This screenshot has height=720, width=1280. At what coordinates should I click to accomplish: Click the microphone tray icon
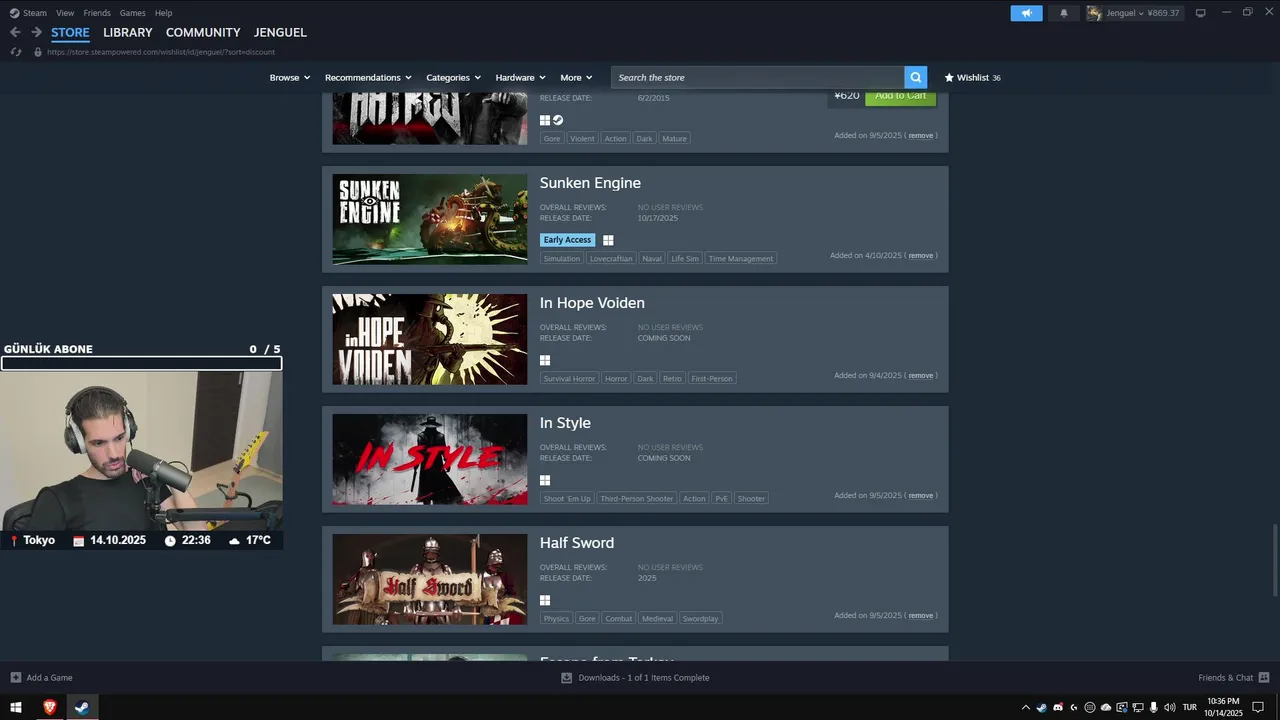[1154, 707]
